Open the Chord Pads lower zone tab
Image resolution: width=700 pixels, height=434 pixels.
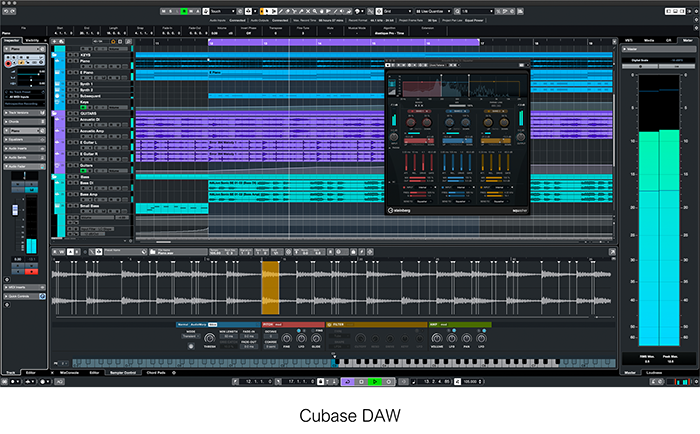tap(158, 372)
